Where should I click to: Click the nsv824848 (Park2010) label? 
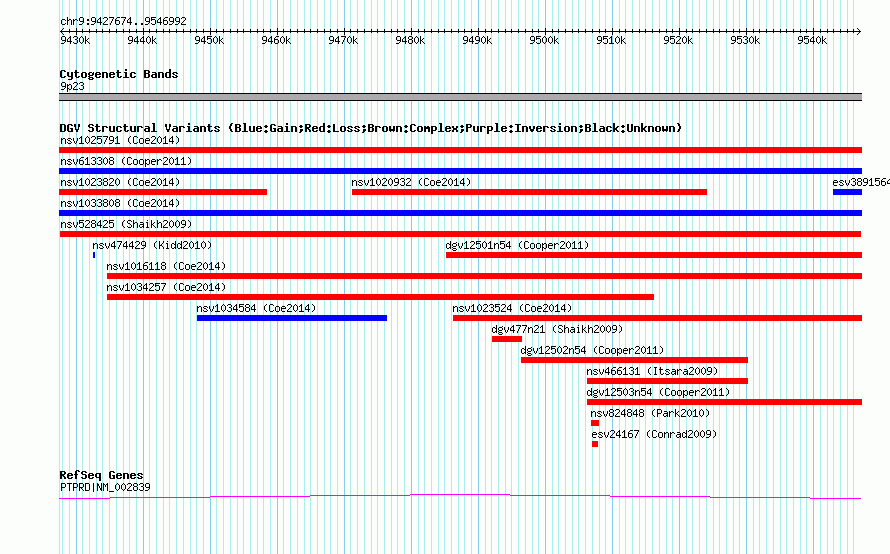pos(650,413)
